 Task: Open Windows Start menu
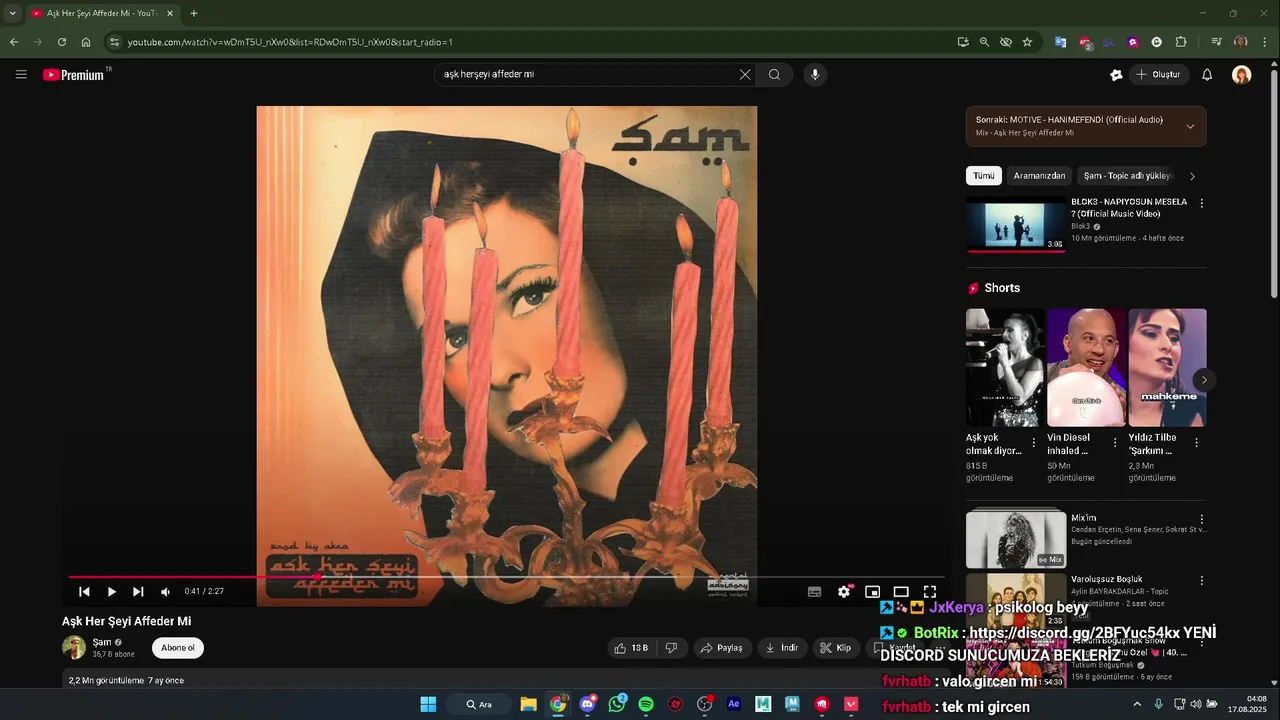[428, 704]
